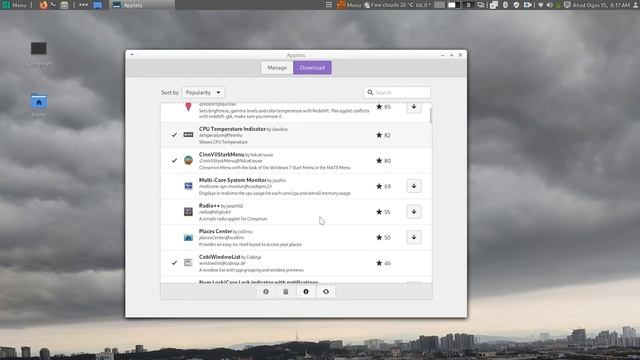Select the Places Center title
Image resolution: width=640 pixels, height=360 pixels.
coord(216,231)
